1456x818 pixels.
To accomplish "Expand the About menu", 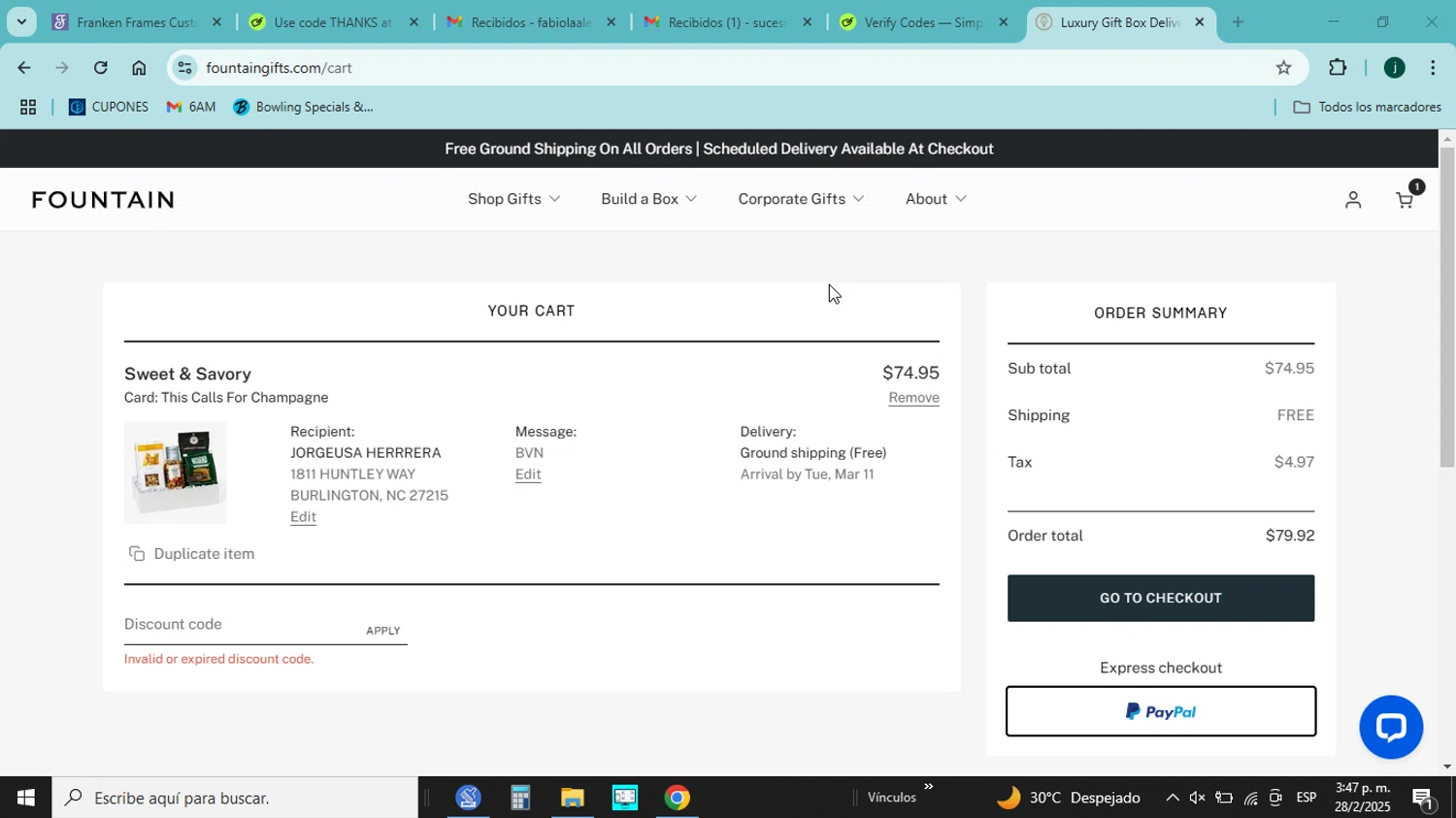I will pyautogui.click(x=936, y=199).
